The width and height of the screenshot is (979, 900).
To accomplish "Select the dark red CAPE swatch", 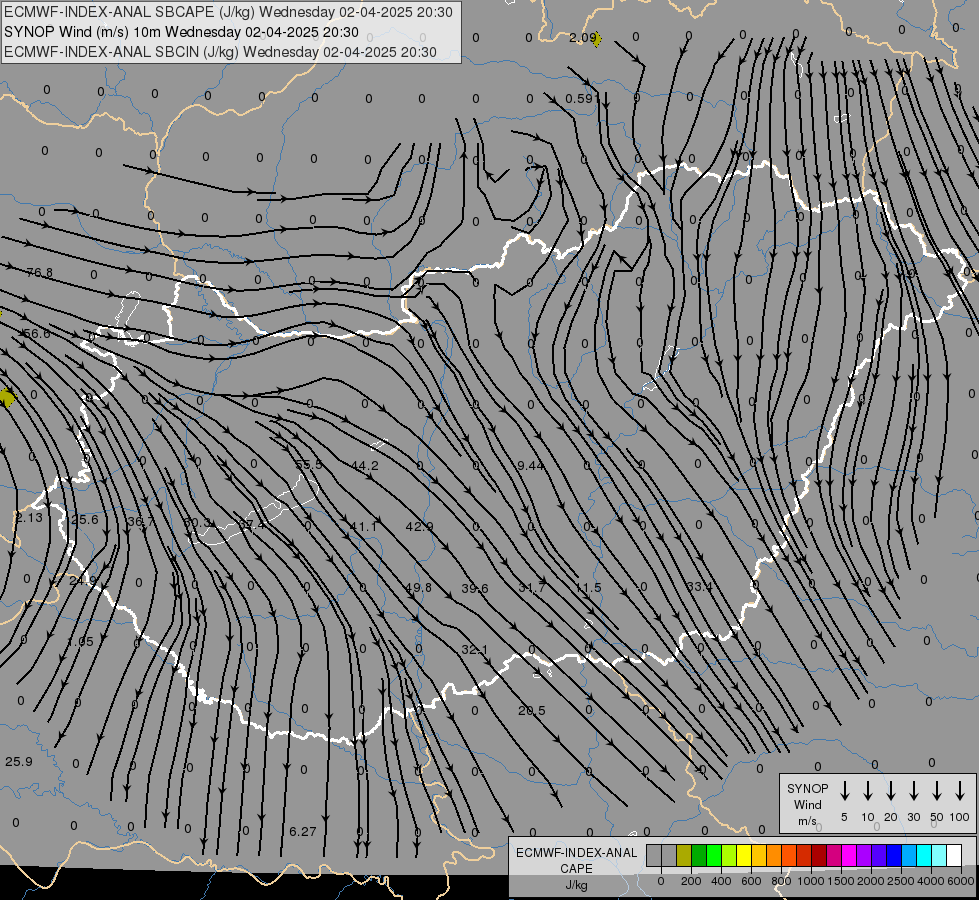I will click(819, 855).
